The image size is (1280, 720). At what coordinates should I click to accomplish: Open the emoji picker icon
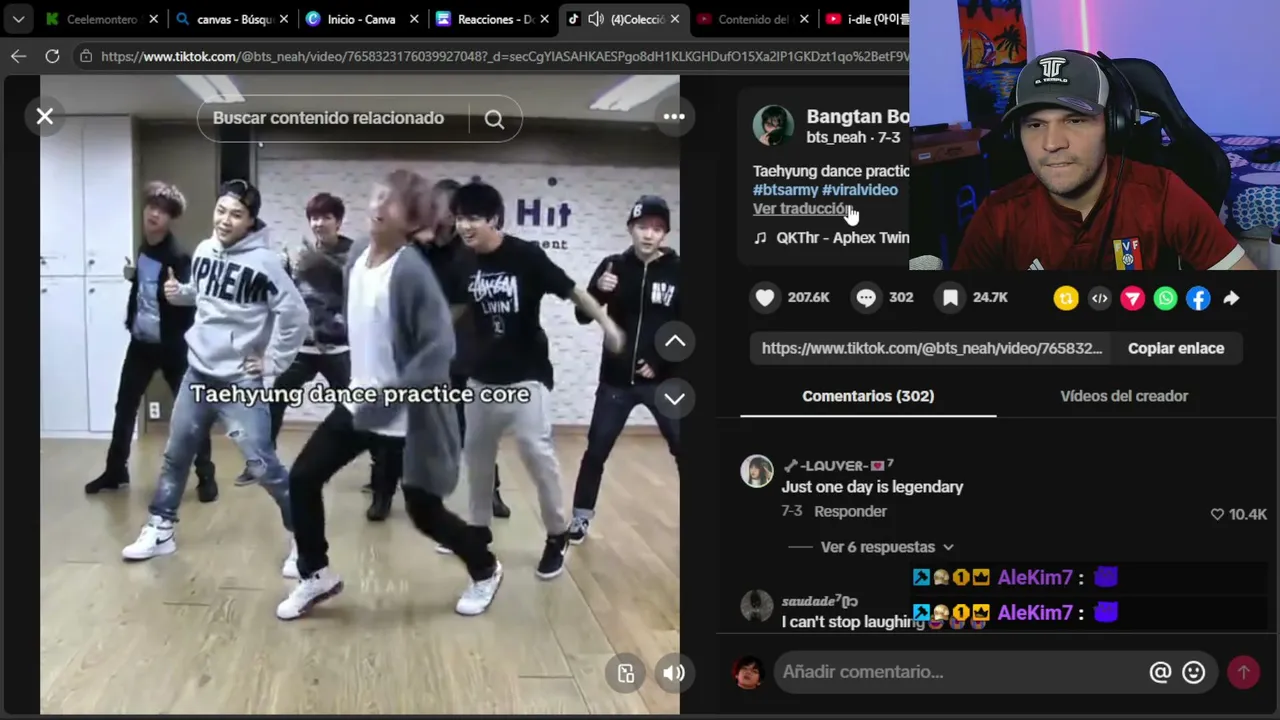(1193, 672)
